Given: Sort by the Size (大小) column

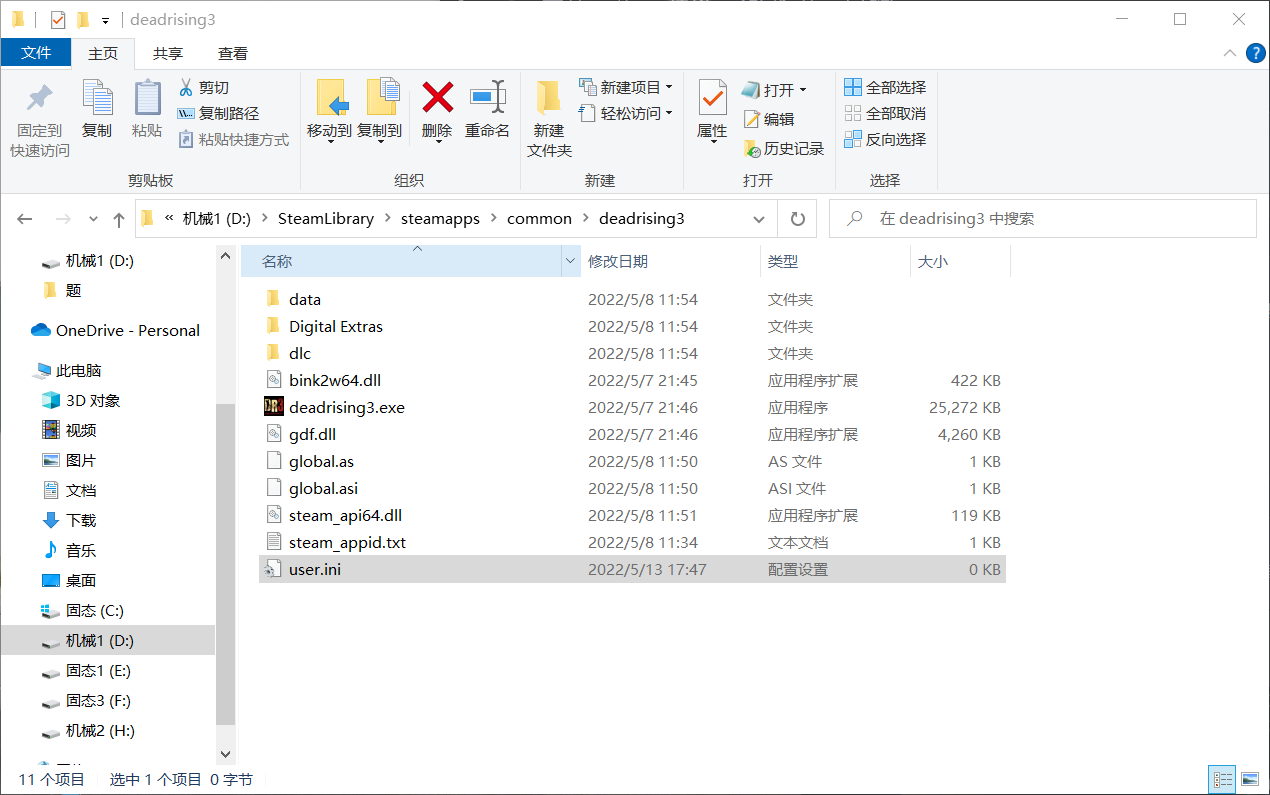Looking at the screenshot, I should point(960,261).
